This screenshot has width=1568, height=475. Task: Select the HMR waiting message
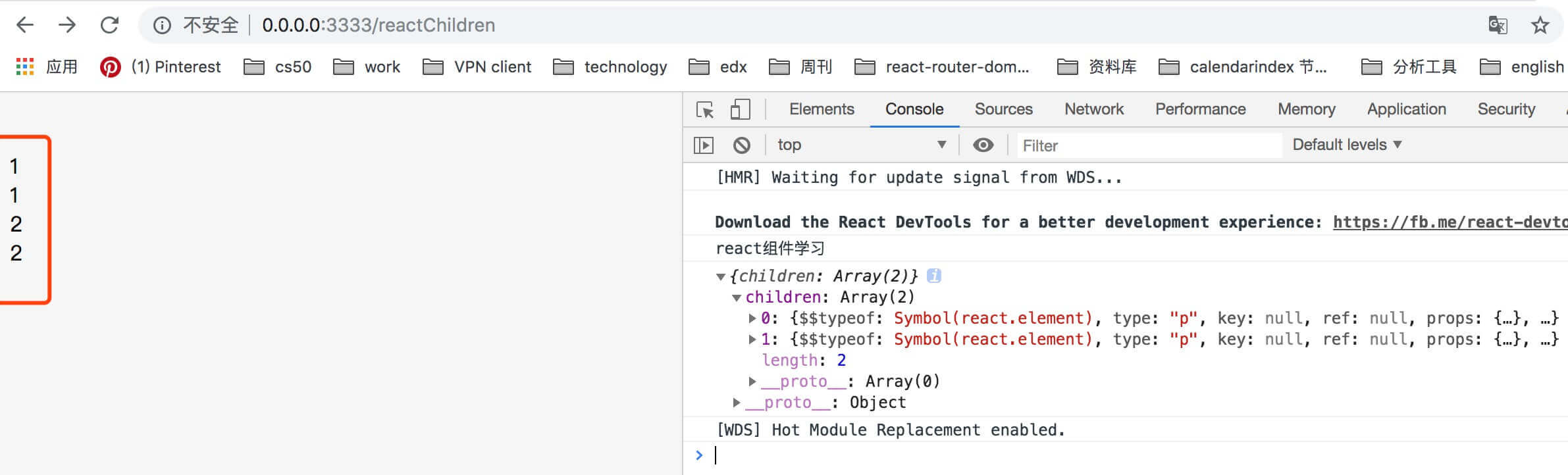(x=919, y=178)
